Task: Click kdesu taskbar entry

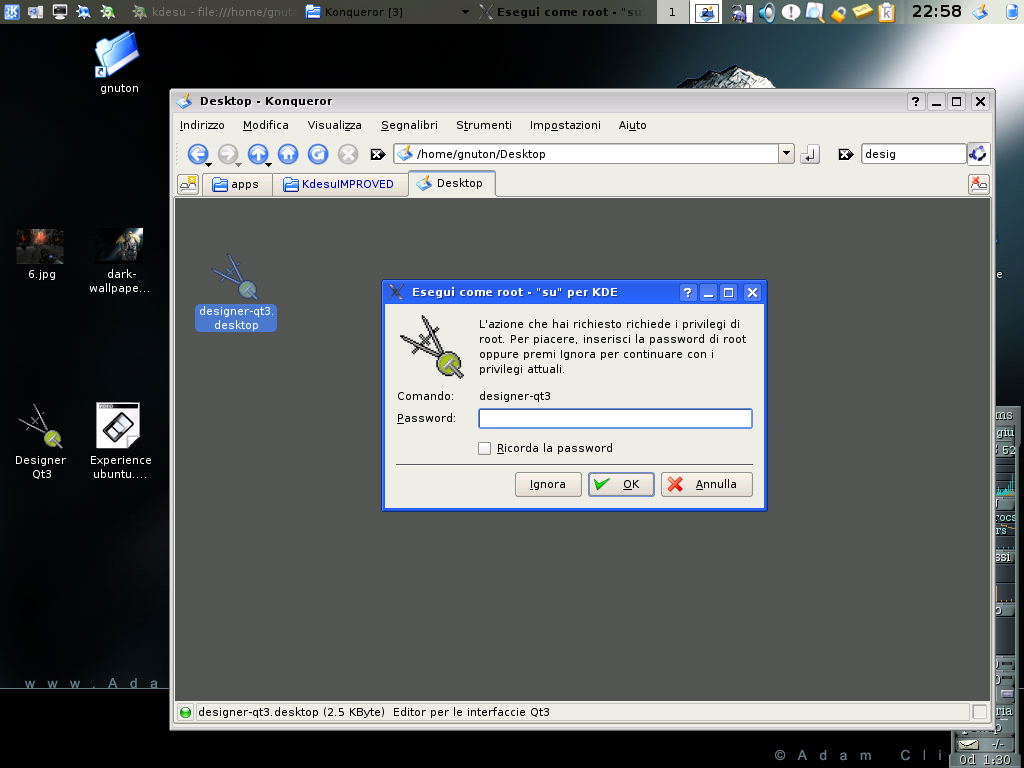Action: (x=214, y=12)
